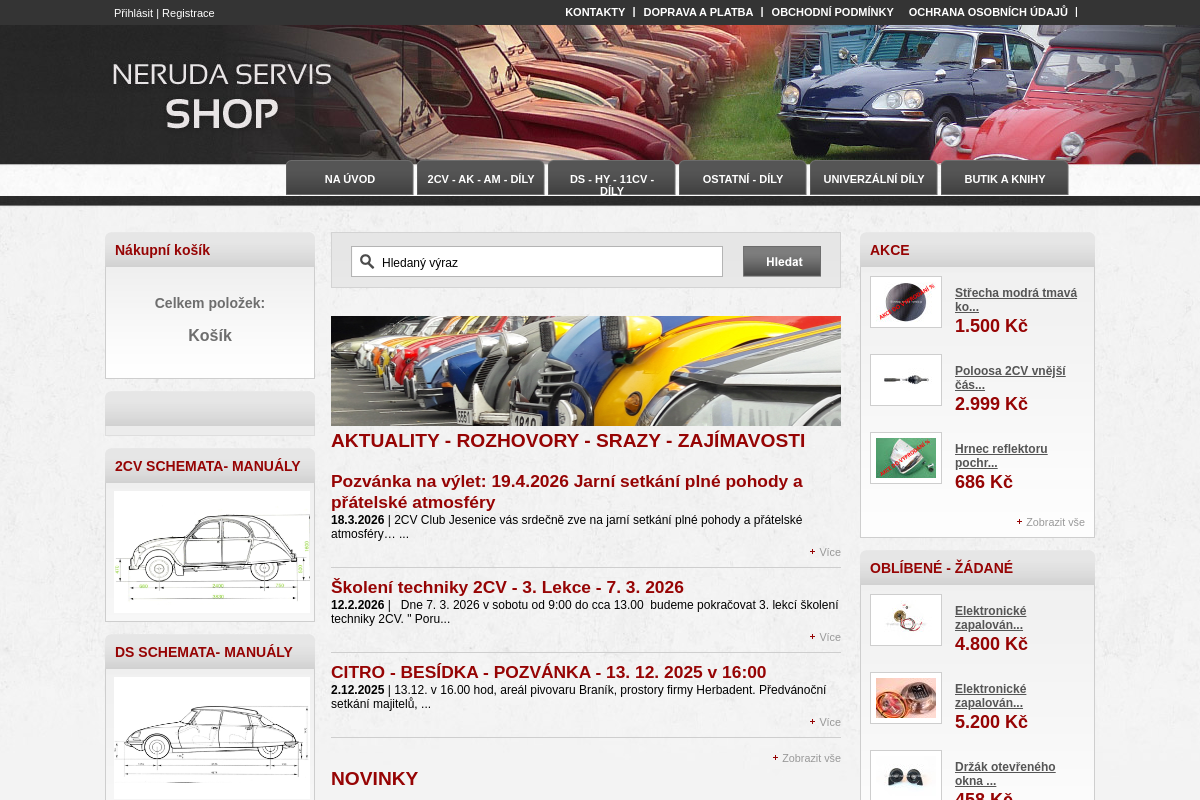The image size is (1200, 800).
Task: Open Hrnec reflektoru product thumbnail
Action: point(906,458)
